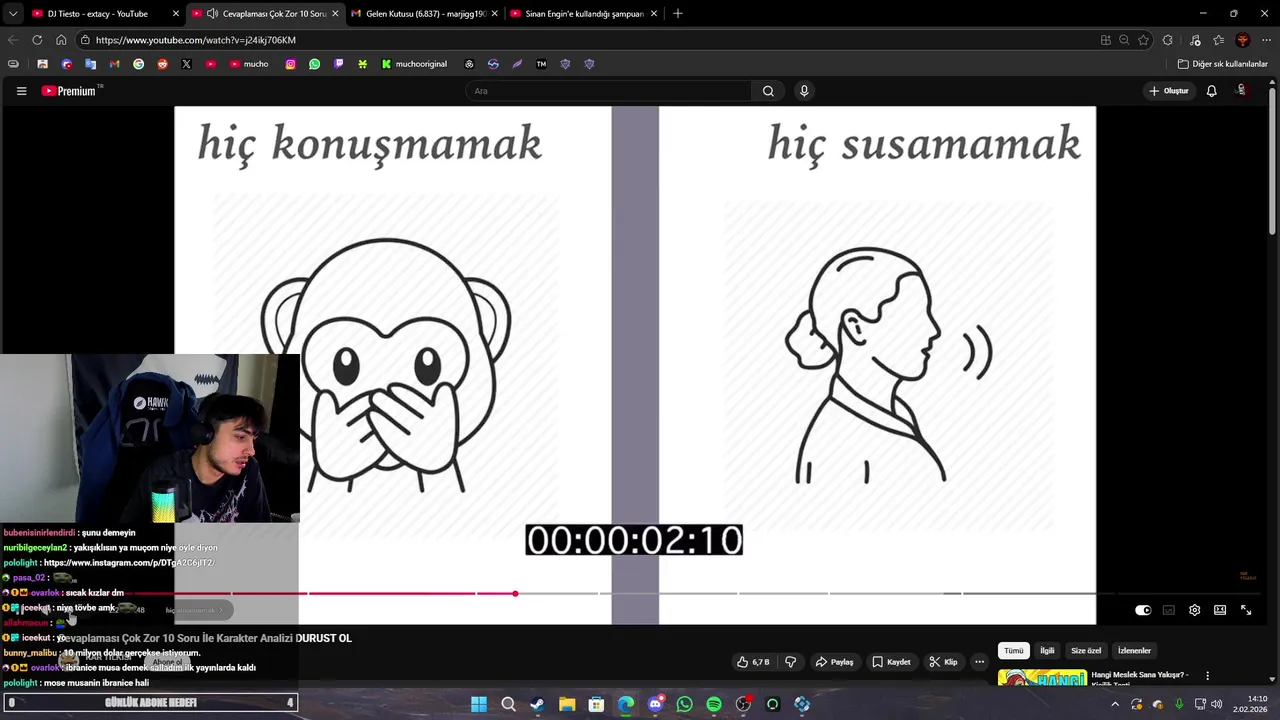1280x720 pixels.
Task: Open browser extensions puzzle icon
Action: [x=1168, y=40]
